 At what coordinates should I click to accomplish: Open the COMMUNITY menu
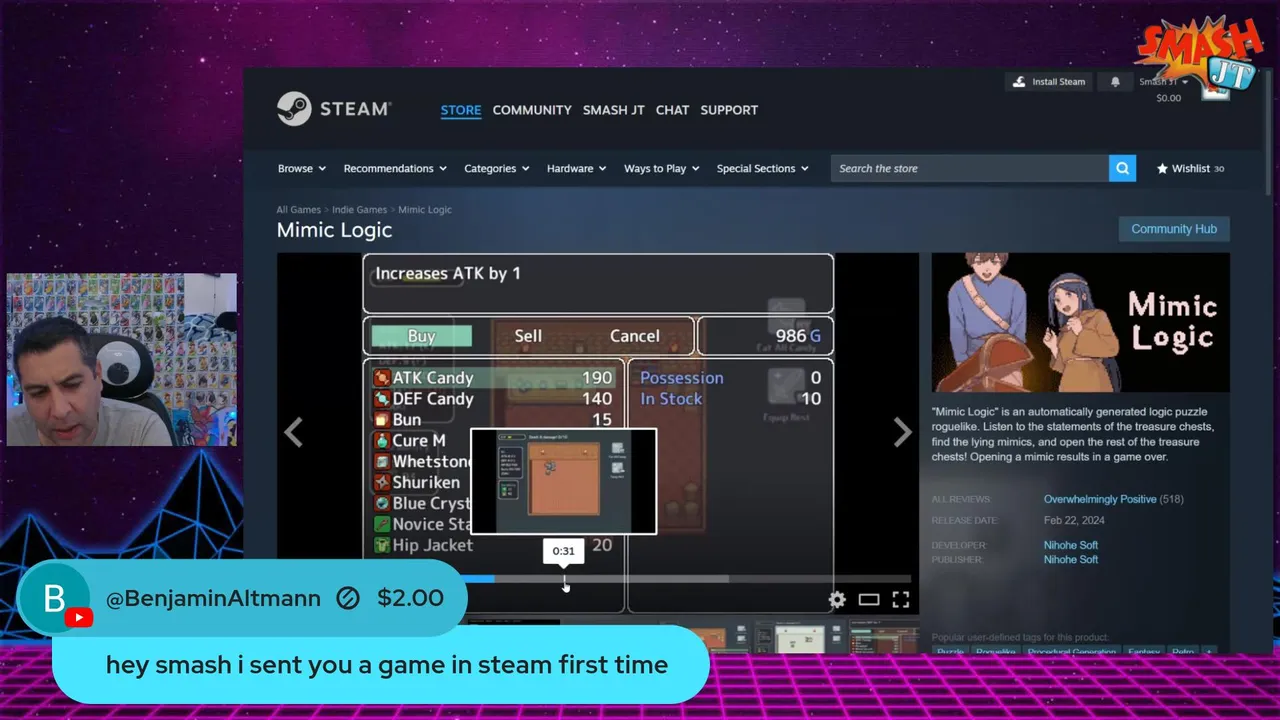click(x=532, y=110)
